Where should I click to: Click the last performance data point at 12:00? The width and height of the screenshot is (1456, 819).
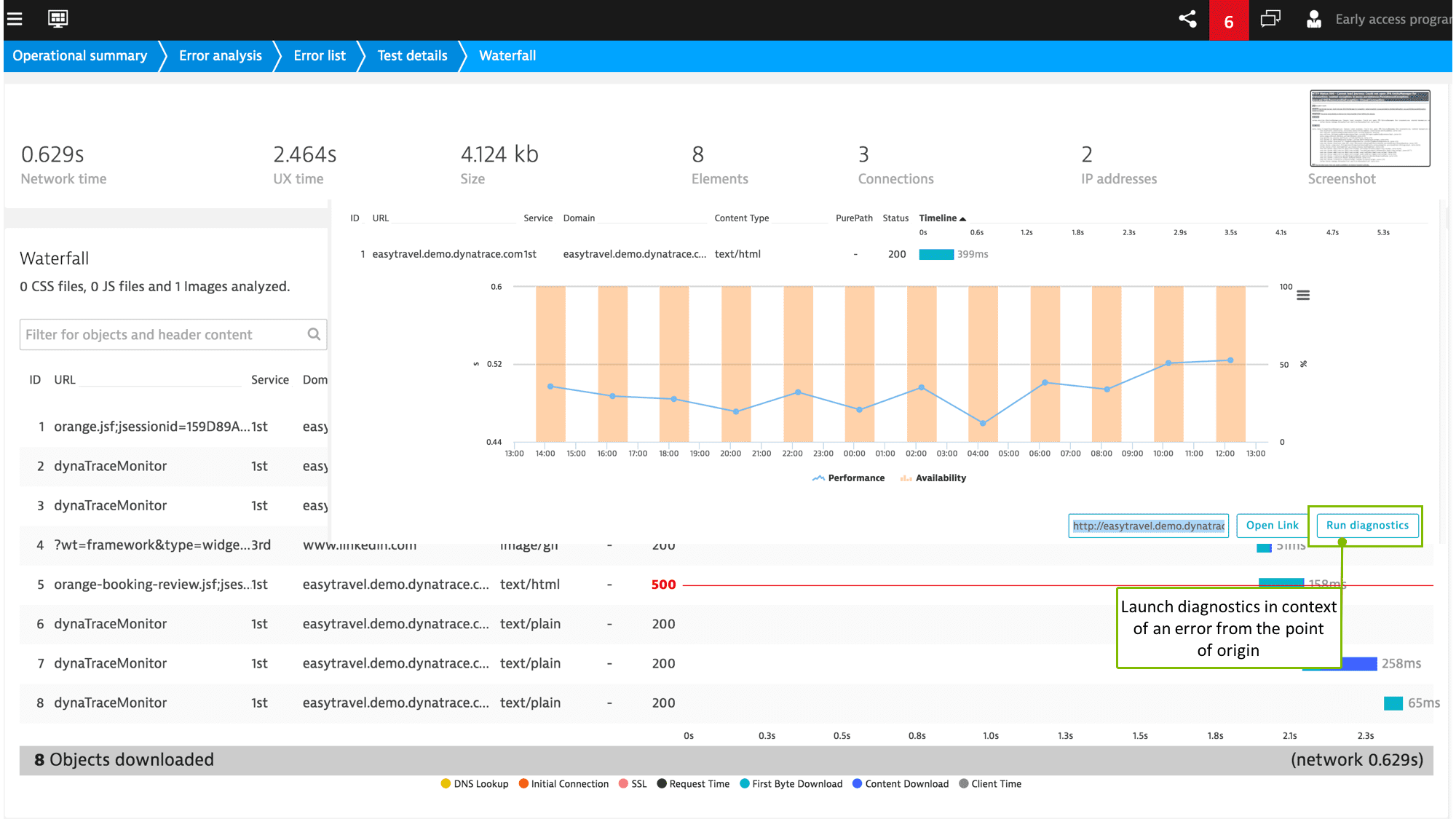click(x=1230, y=360)
